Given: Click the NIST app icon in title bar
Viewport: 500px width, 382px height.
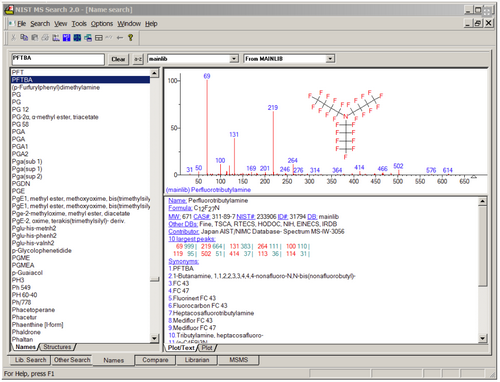Looking at the screenshot, I should [x=9, y=10].
